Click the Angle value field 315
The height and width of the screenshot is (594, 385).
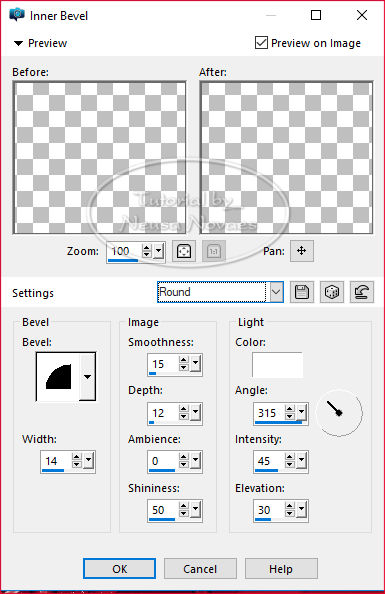269,413
